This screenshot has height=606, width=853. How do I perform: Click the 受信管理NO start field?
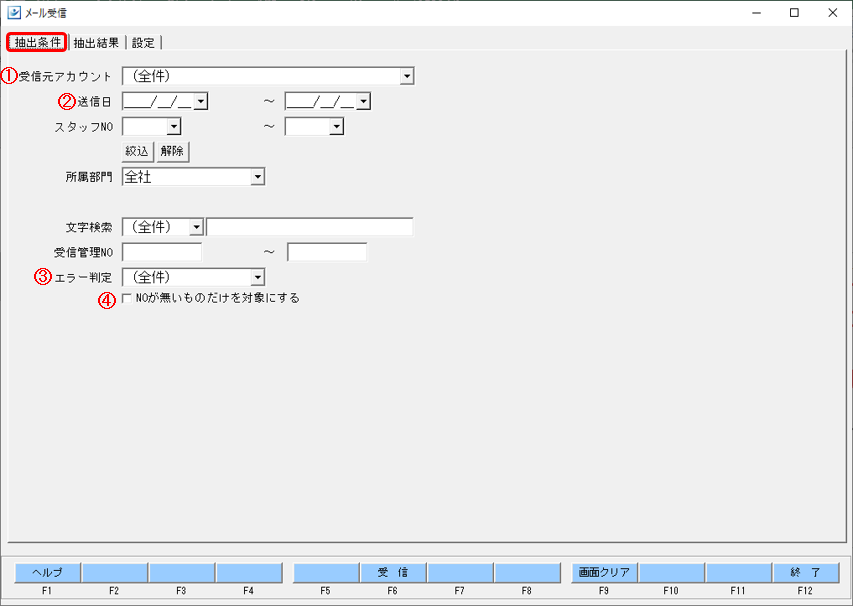tap(162, 252)
